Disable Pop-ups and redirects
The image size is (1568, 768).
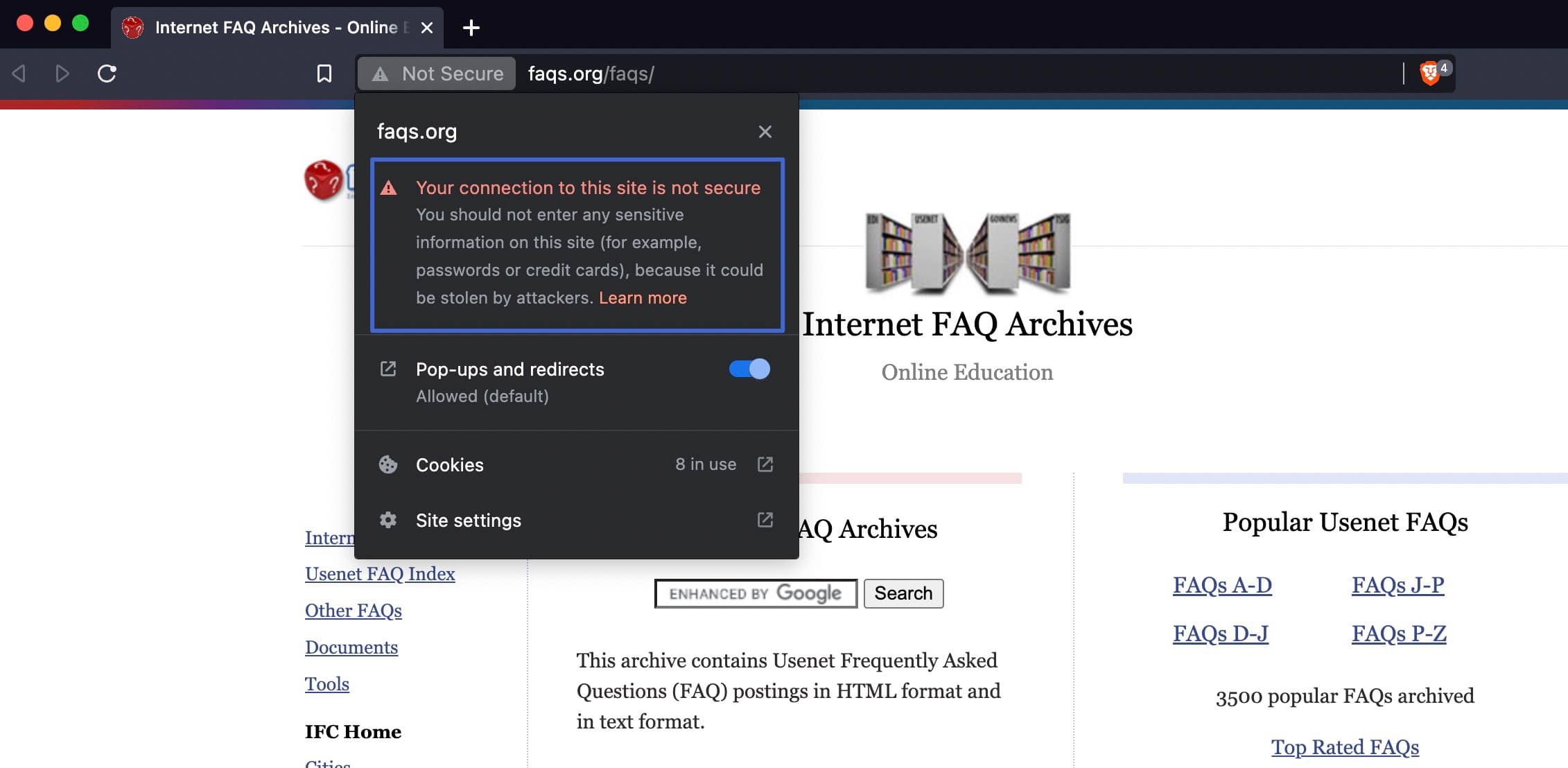tap(749, 369)
